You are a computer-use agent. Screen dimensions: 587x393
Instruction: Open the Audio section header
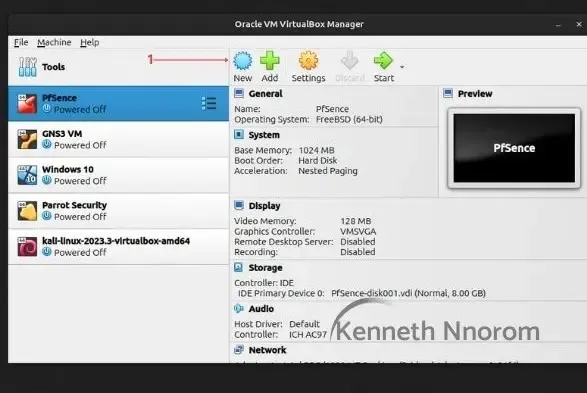[261, 309]
